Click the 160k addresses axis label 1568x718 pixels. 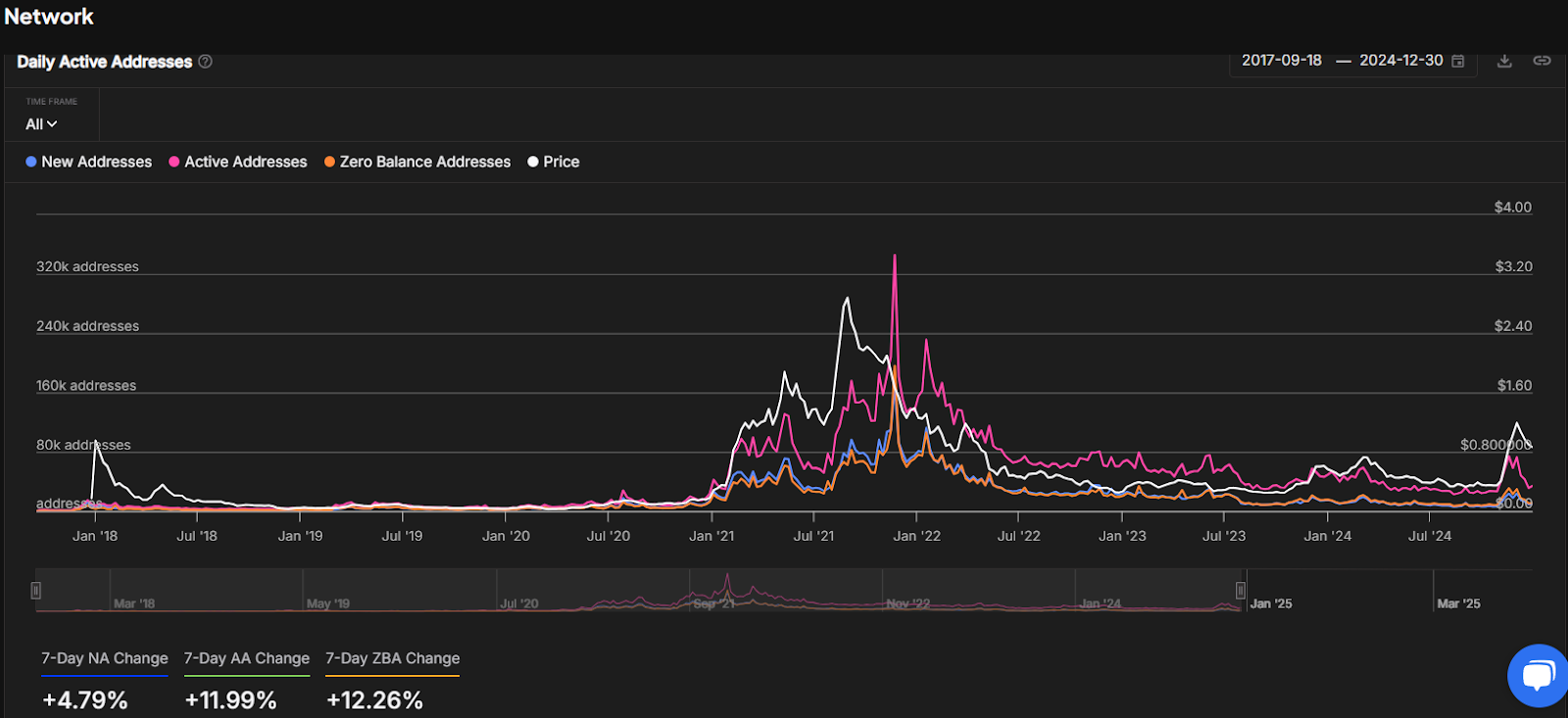[86, 386]
